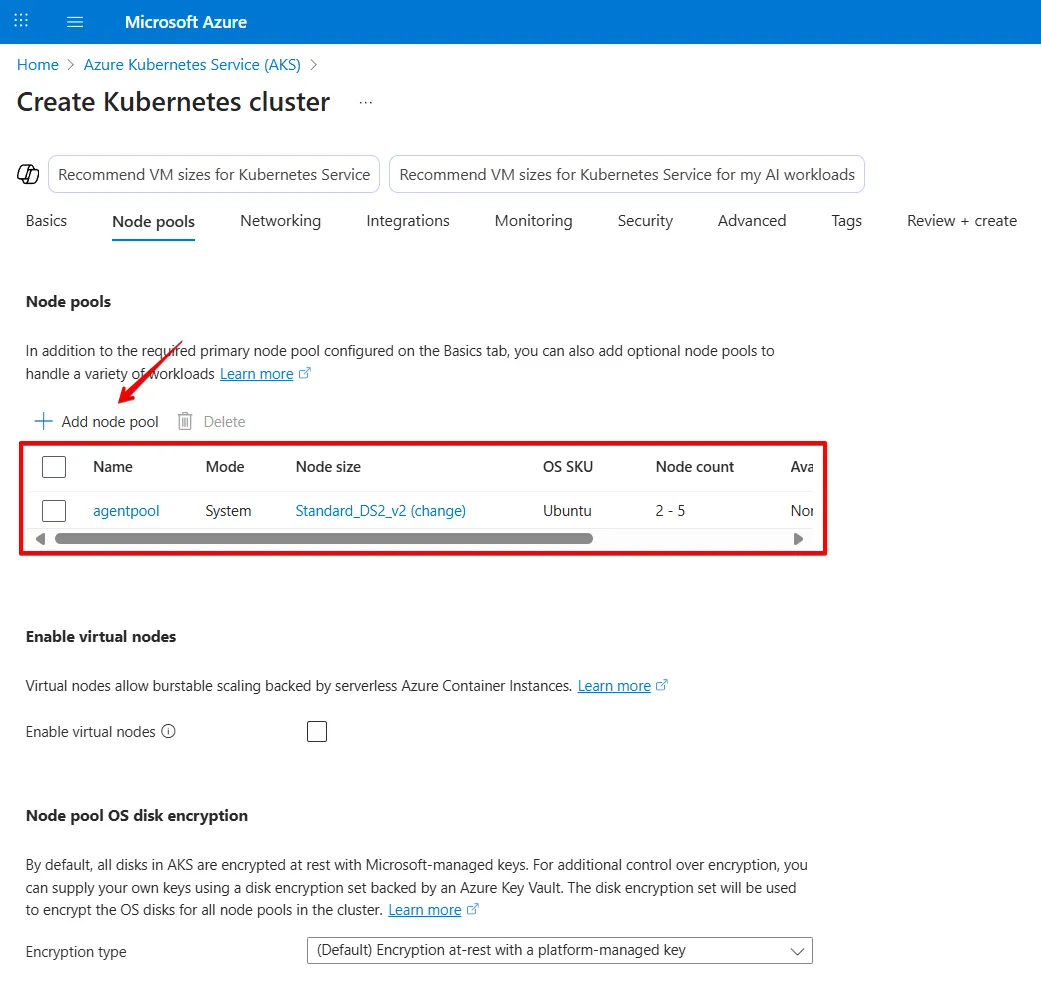
Task: Open the Azure apps grid launcher
Action: tap(21, 21)
